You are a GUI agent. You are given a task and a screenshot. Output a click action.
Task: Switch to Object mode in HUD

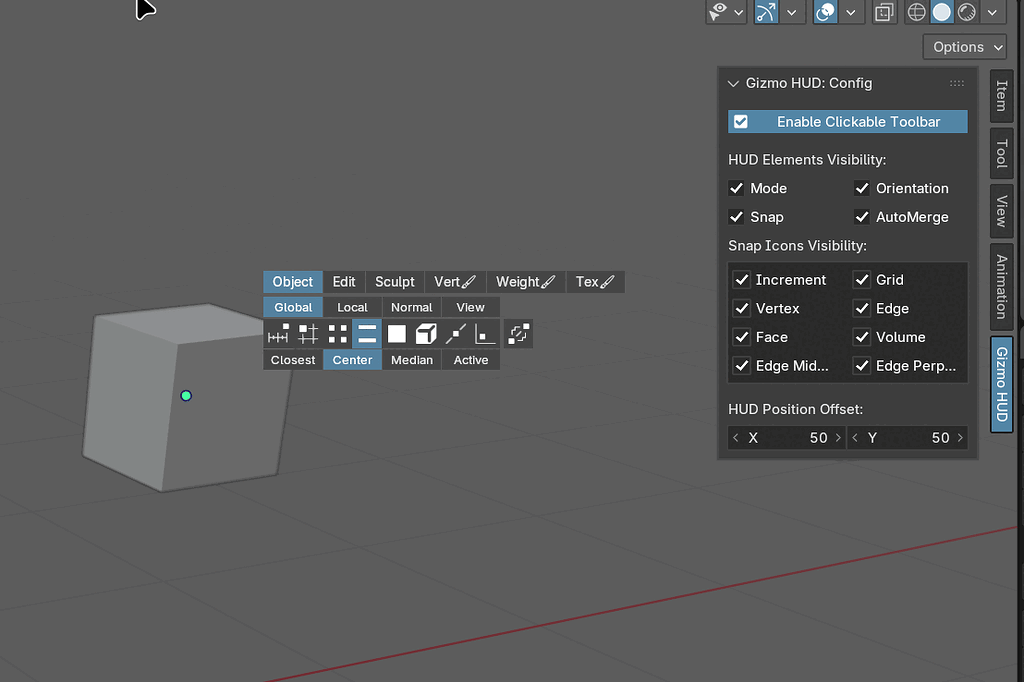(293, 282)
